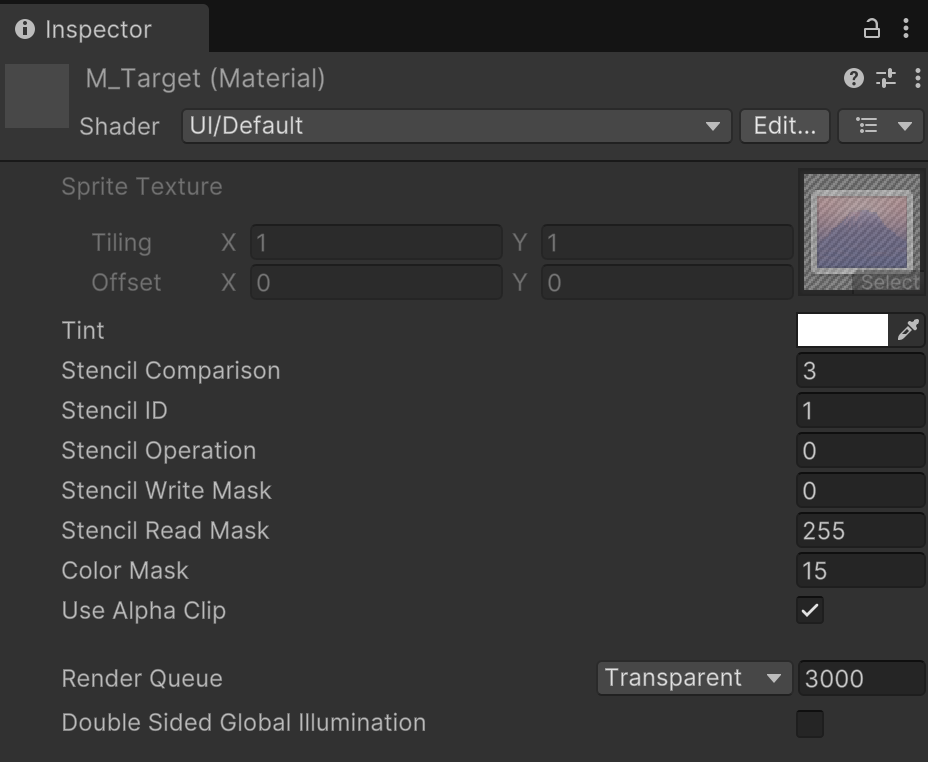Click the Stencil Read Mask 255 field
This screenshot has height=762, width=928.
point(861,531)
